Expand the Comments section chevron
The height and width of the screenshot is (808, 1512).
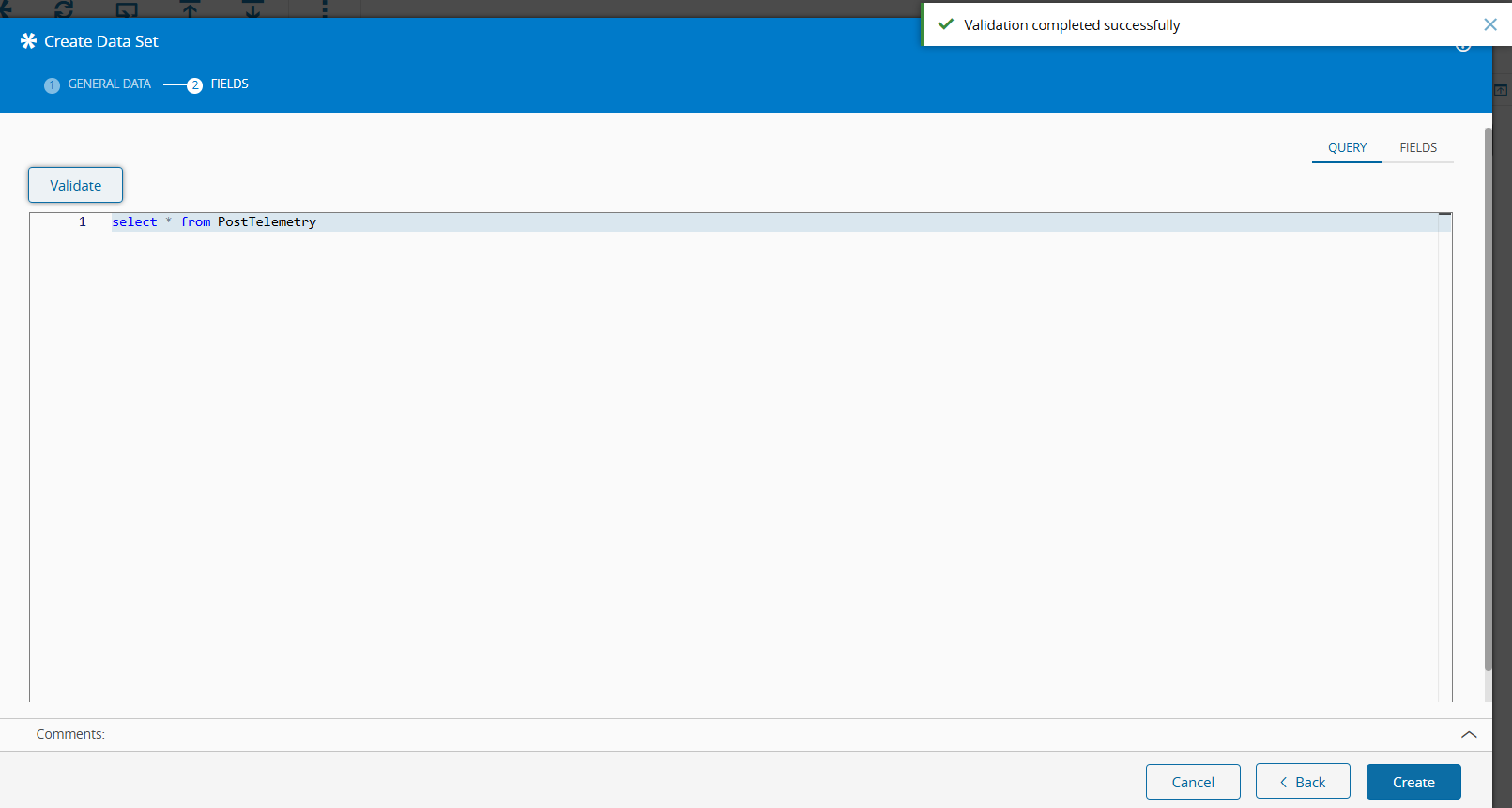point(1469,734)
